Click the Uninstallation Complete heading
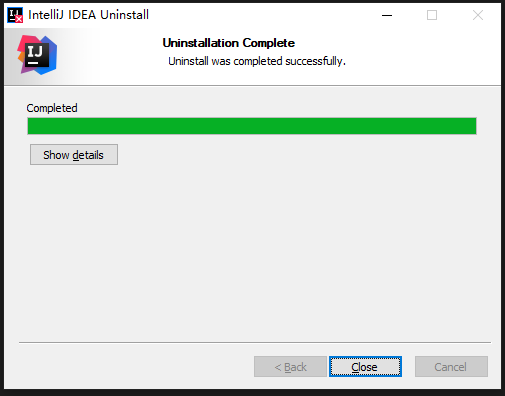 click(x=229, y=43)
